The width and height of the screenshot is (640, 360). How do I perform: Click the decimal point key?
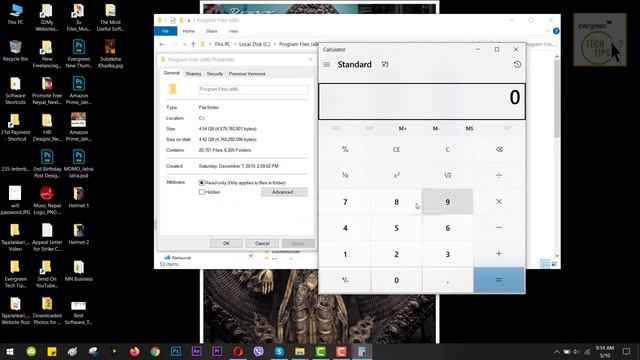(x=447, y=280)
